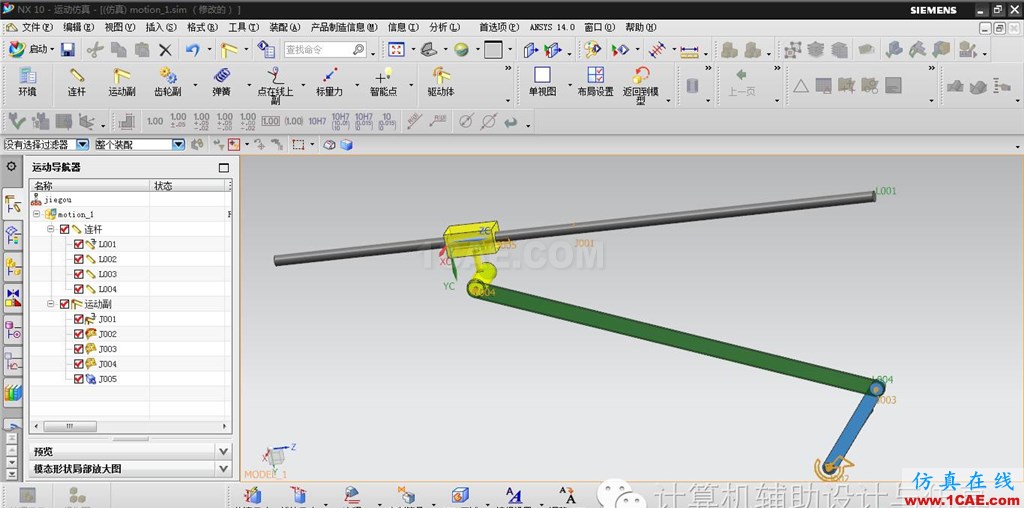1024x508 pixels.
Task: Collapse the motion_1 tree node
Action: point(37,214)
